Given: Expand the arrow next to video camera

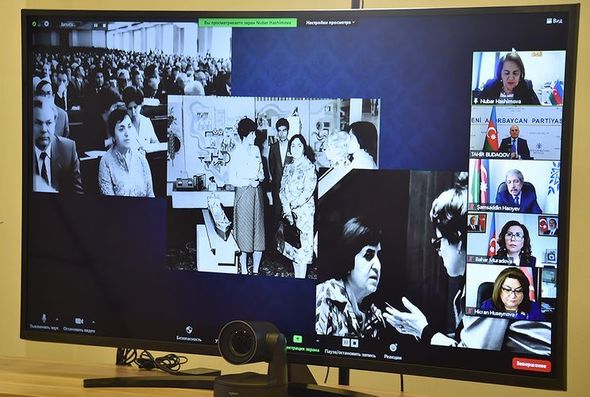Looking at the screenshot, I should (x=94, y=322).
